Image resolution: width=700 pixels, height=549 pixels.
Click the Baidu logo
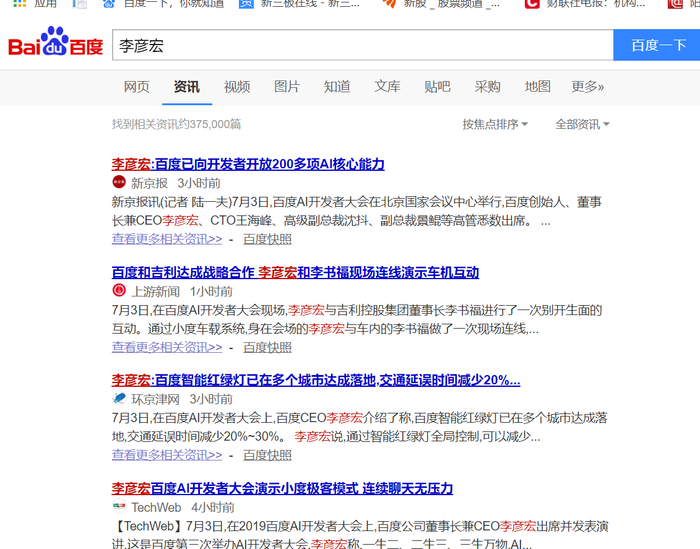[x=55, y=42]
